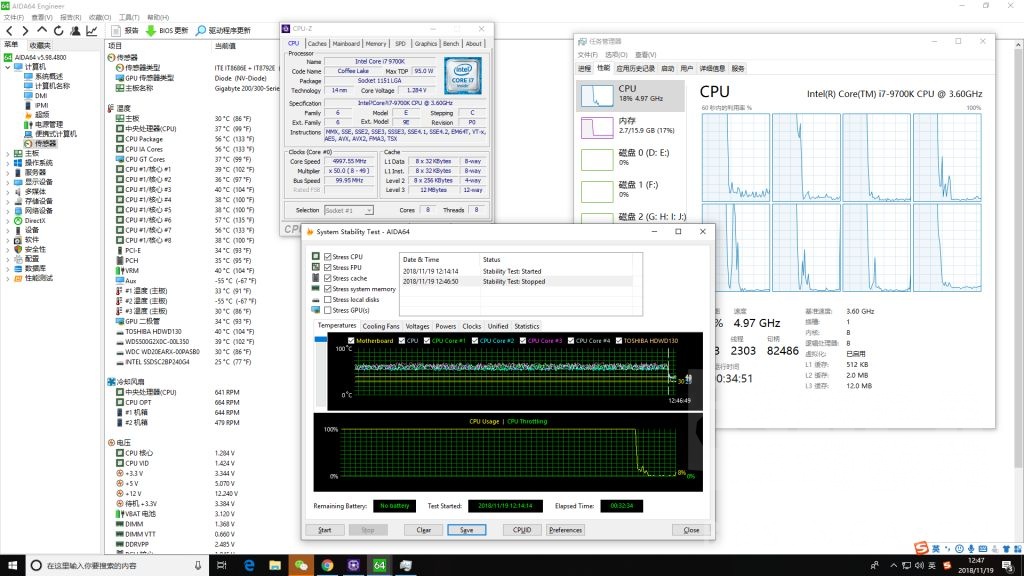Open Preferences in the stability test
Screen dimensions: 1024x576
point(565,530)
